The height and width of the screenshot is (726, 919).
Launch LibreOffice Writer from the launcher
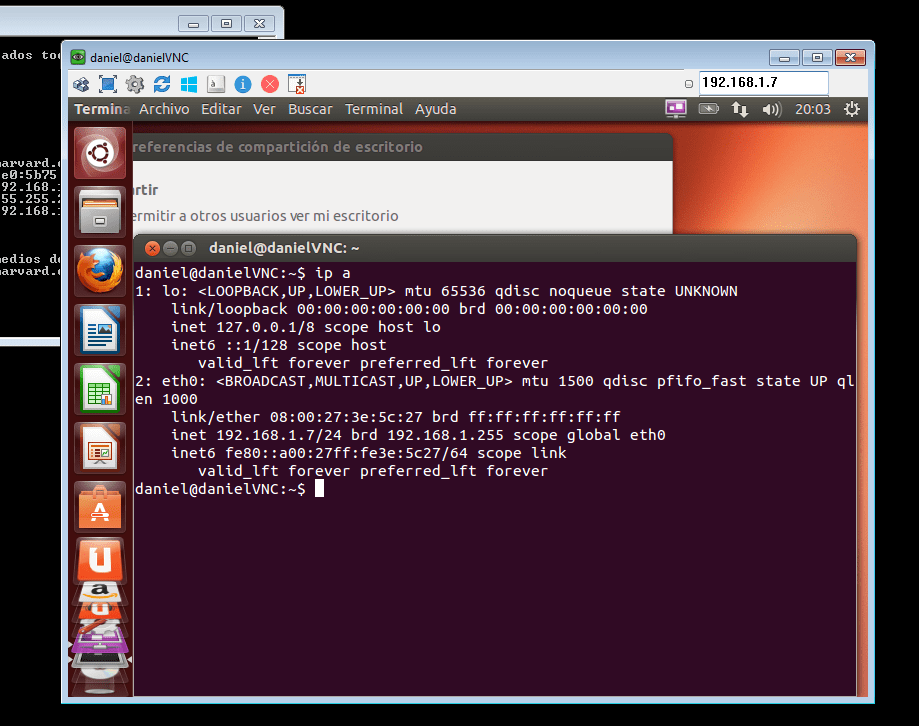(x=100, y=329)
